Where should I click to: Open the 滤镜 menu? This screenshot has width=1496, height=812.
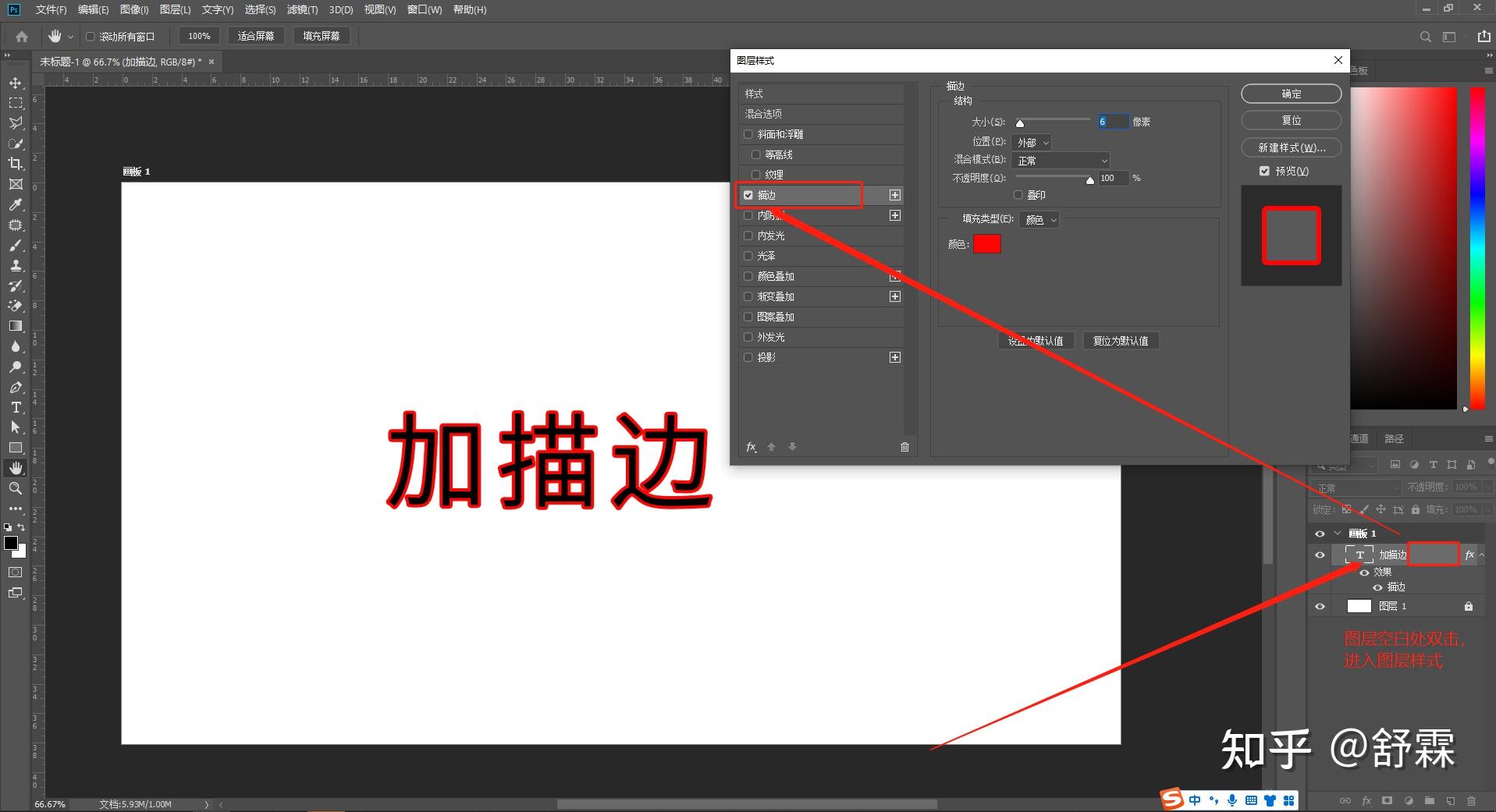(302, 9)
